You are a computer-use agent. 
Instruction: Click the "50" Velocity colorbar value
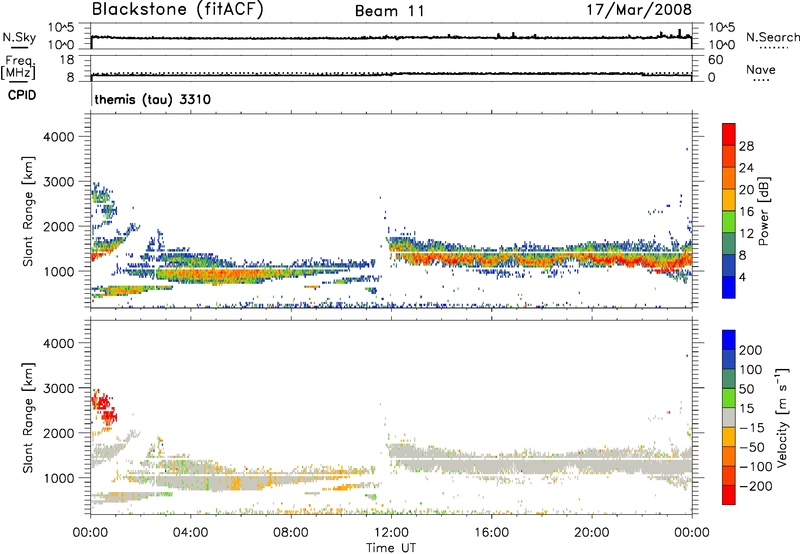point(746,389)
